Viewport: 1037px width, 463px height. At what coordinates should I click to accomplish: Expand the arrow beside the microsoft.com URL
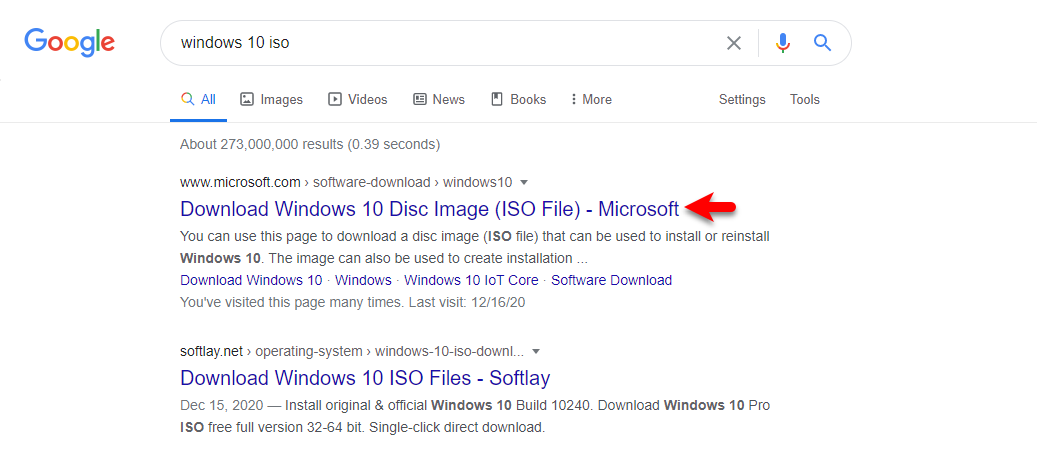[524, 182]
